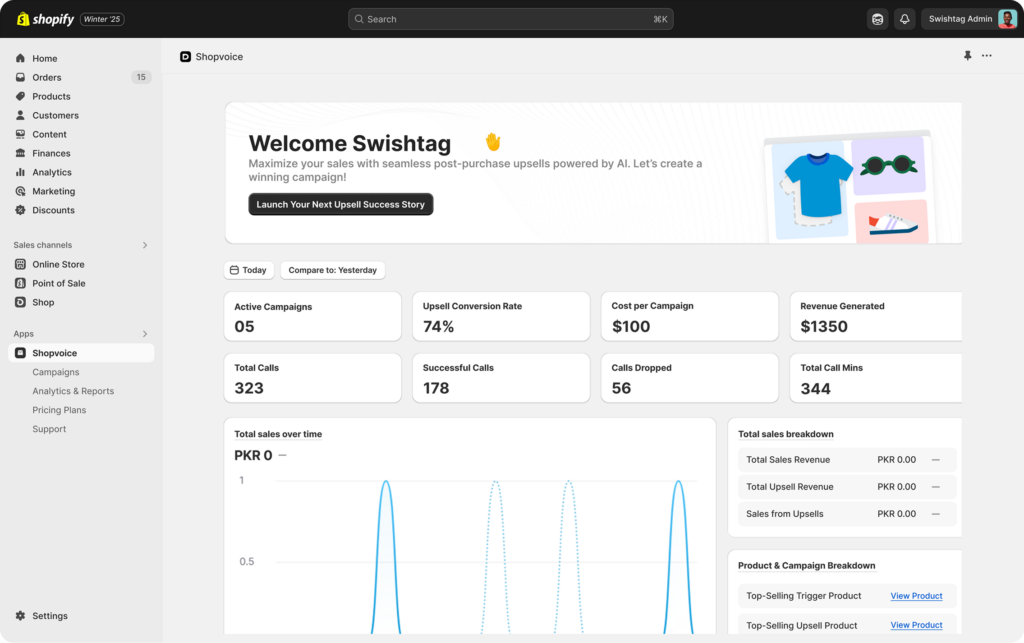Open the Today date range picker
This screenshot has width=1024, height=643.
click(248, 270)
